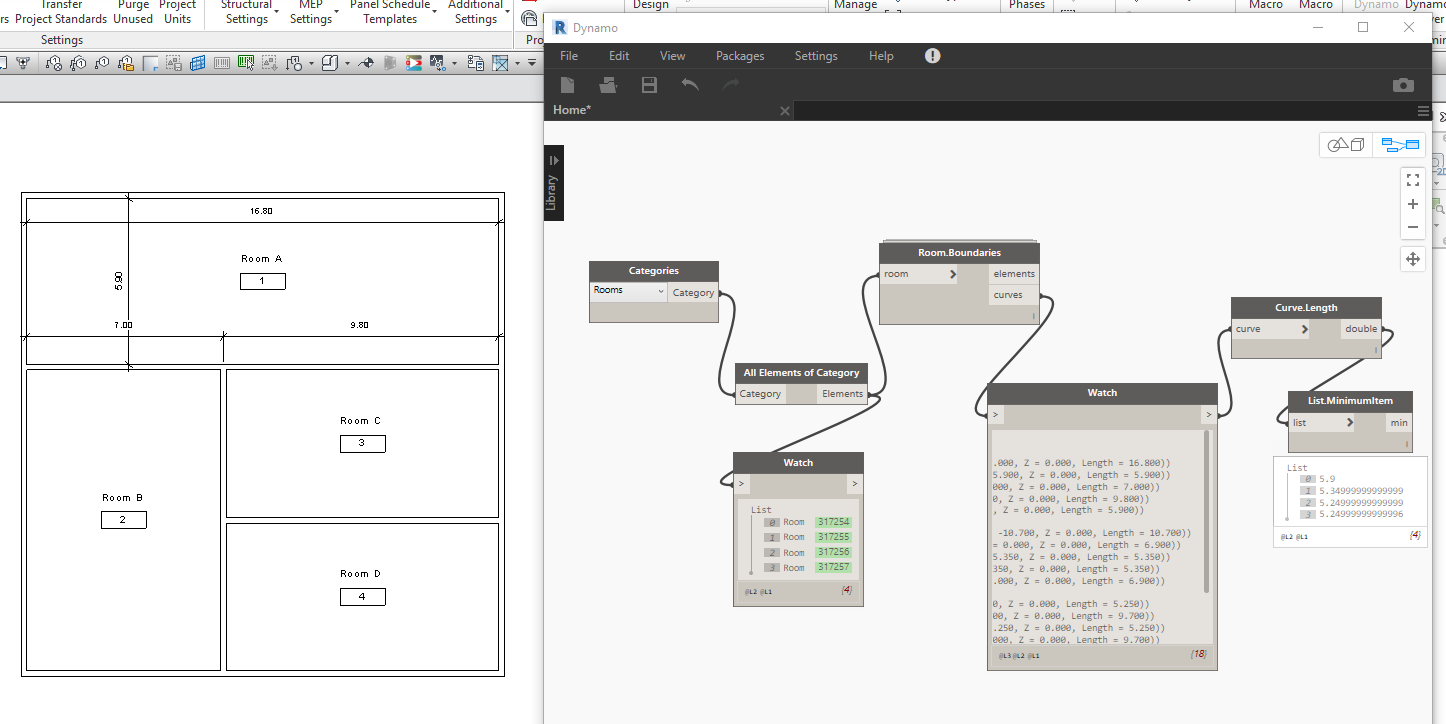This screenshot has height=724, width=1446.
Task: Click the chevron on Curve.Length curve port
Action: pos(1304,329)
